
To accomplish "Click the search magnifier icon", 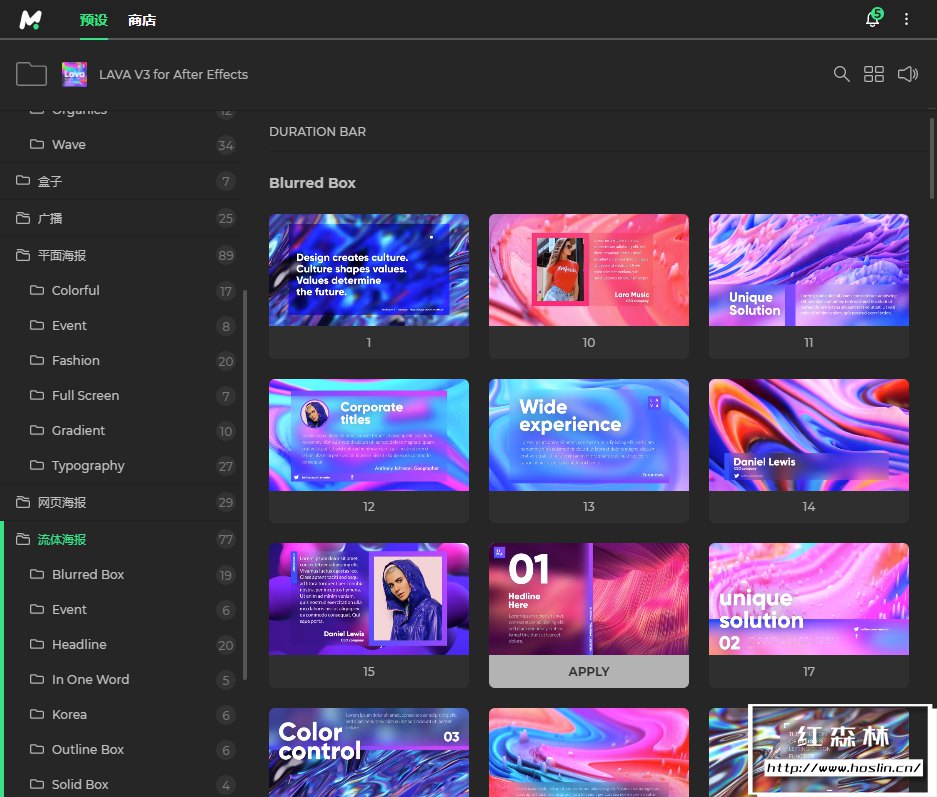I will pyautogui.click(x=841, y=74).
